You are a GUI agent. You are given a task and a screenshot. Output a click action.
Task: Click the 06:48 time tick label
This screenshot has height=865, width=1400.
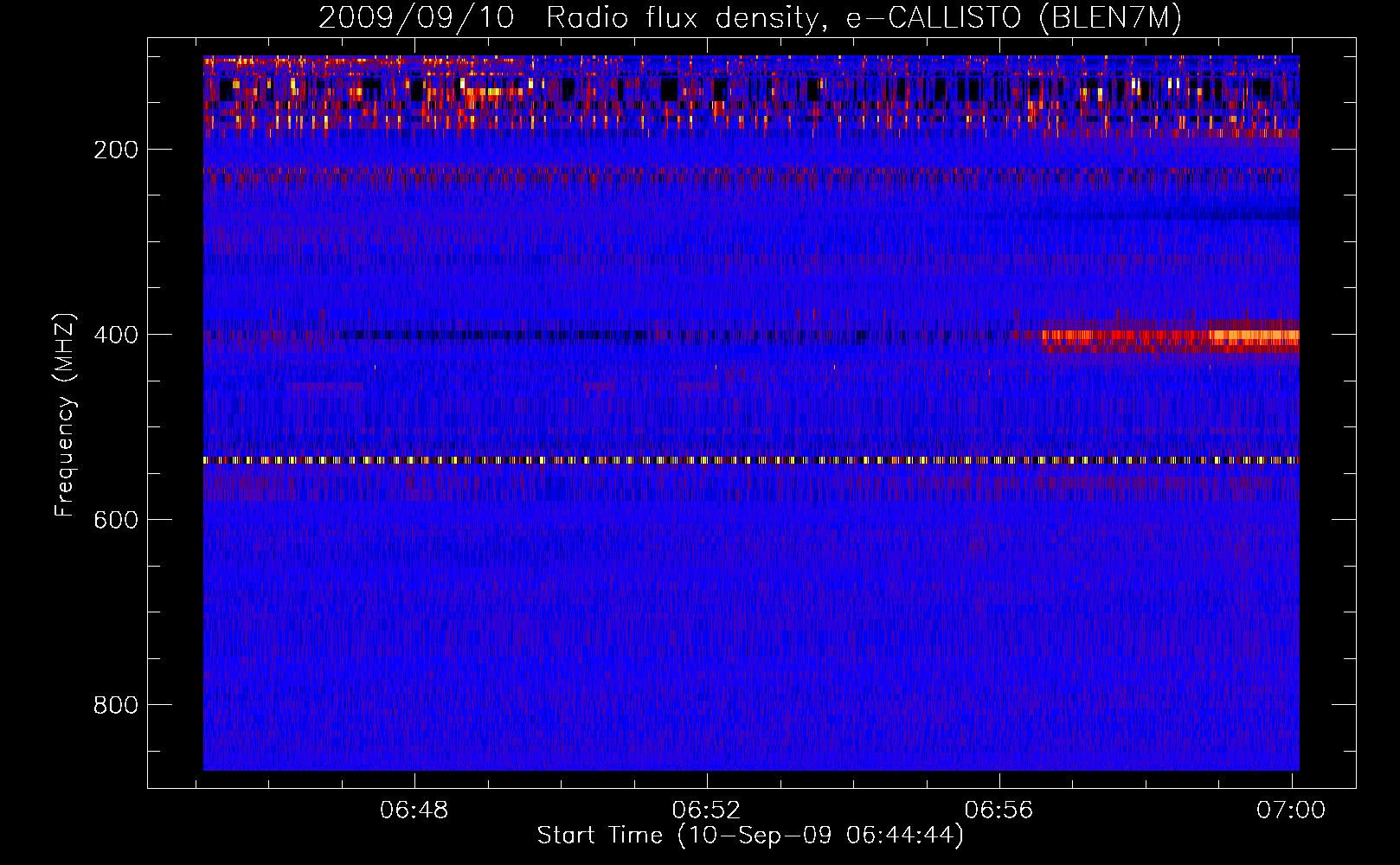click(414, 810)
